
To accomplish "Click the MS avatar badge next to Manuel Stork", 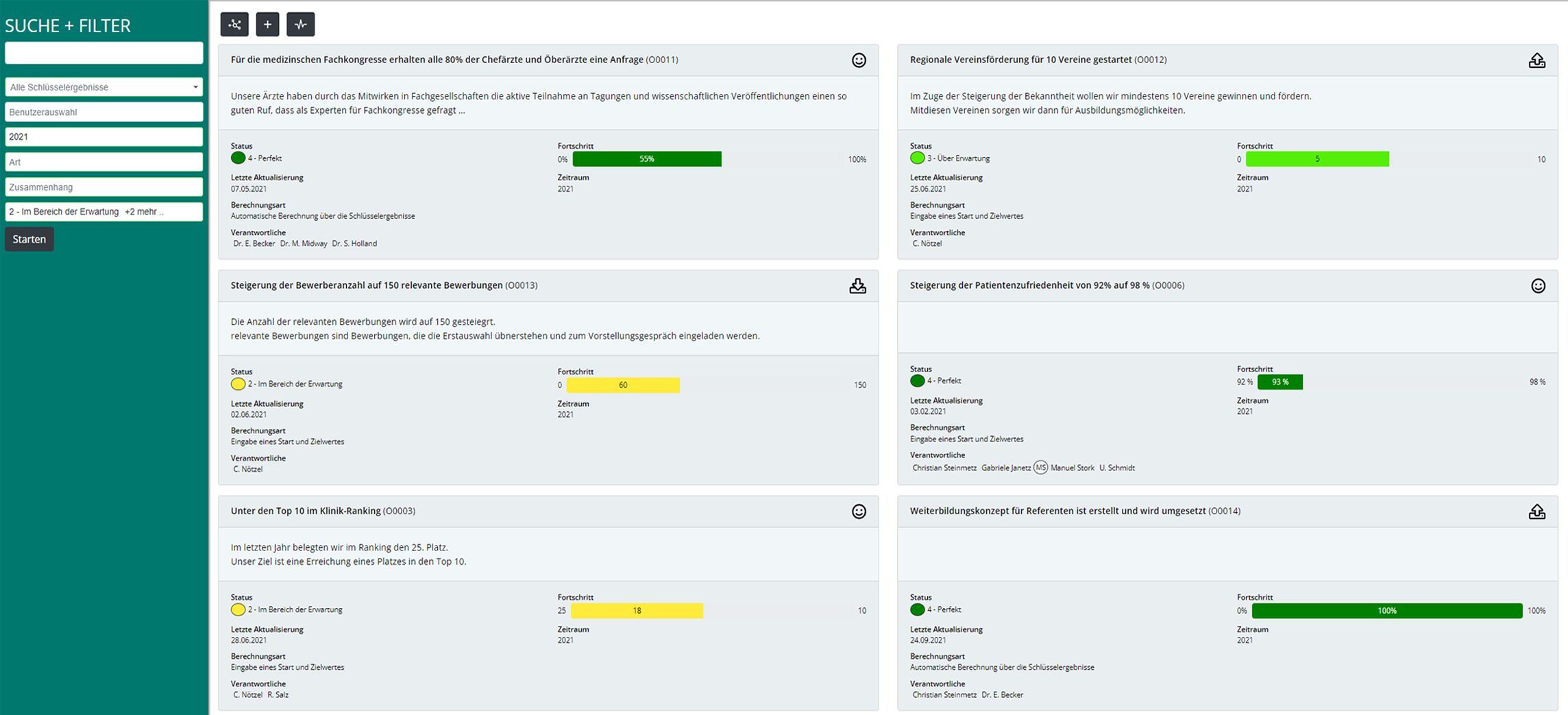I will coord(1040,468).
